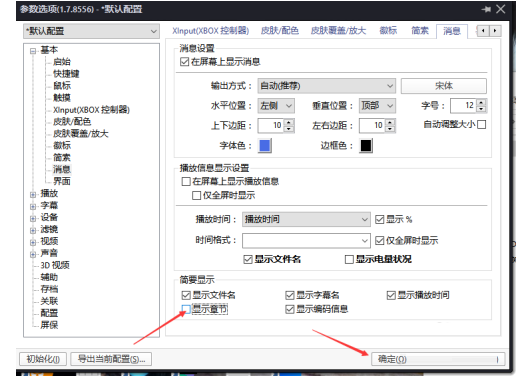520x384 pixels.
Task: Select 触摸 in the tree
Action: [x=62, y=98]
